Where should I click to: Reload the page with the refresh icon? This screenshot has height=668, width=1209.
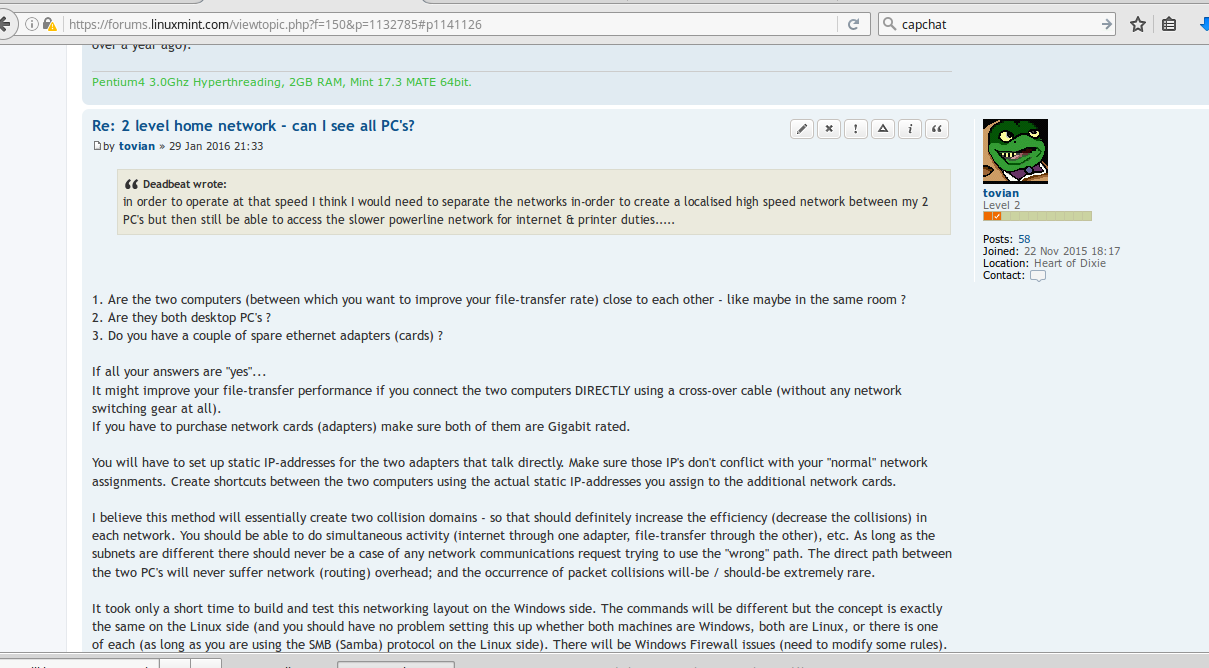(853, 24)
